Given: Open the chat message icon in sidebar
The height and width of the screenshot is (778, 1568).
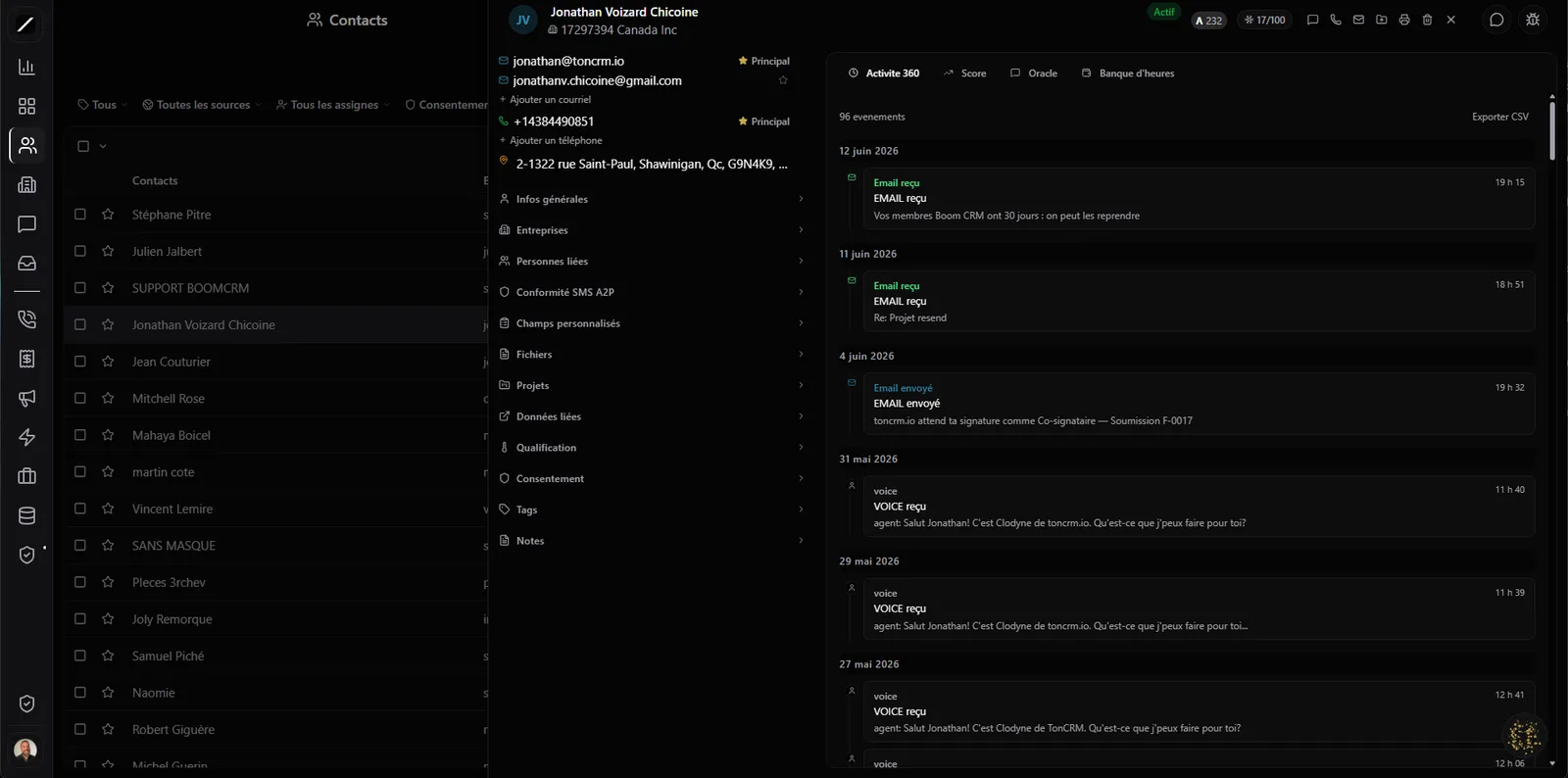Looking at the screenshot, I should coord(26,223).
